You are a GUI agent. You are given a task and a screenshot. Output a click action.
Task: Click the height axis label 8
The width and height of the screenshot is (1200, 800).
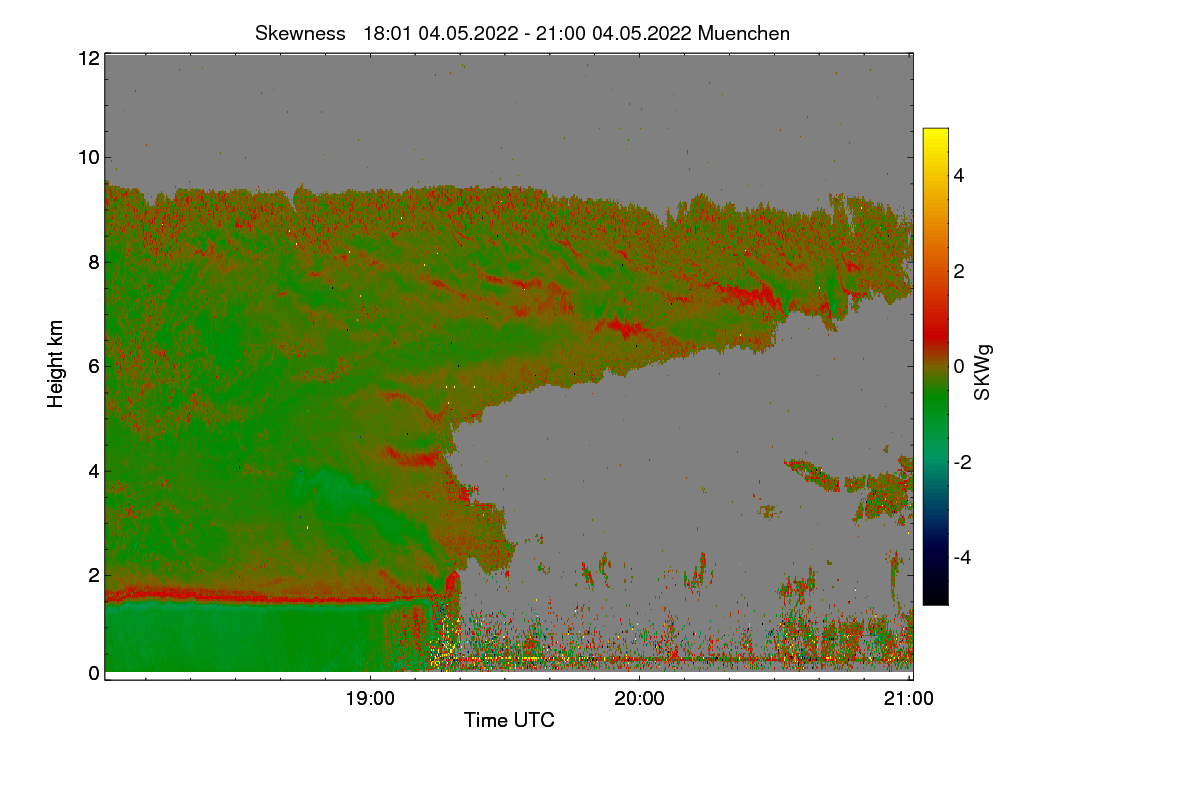pos(93,262)
